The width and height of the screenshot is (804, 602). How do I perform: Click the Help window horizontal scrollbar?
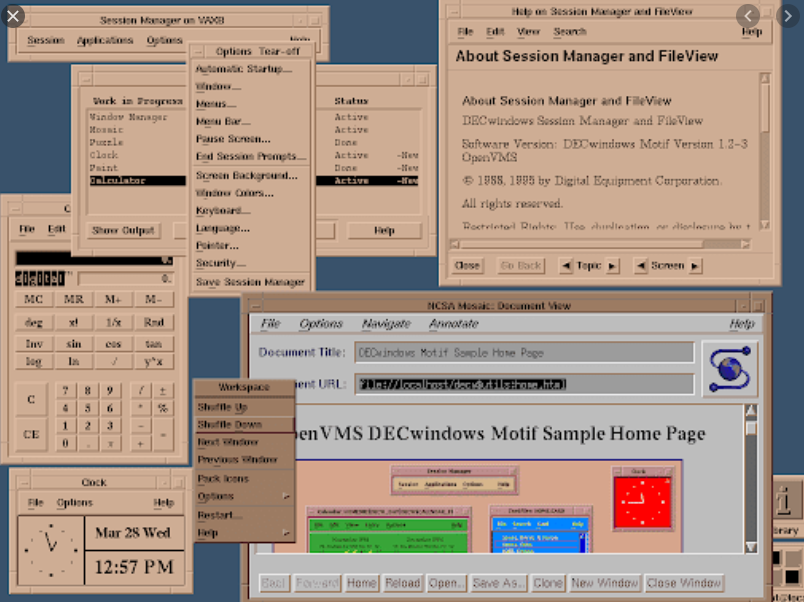[x=599, y=244]
